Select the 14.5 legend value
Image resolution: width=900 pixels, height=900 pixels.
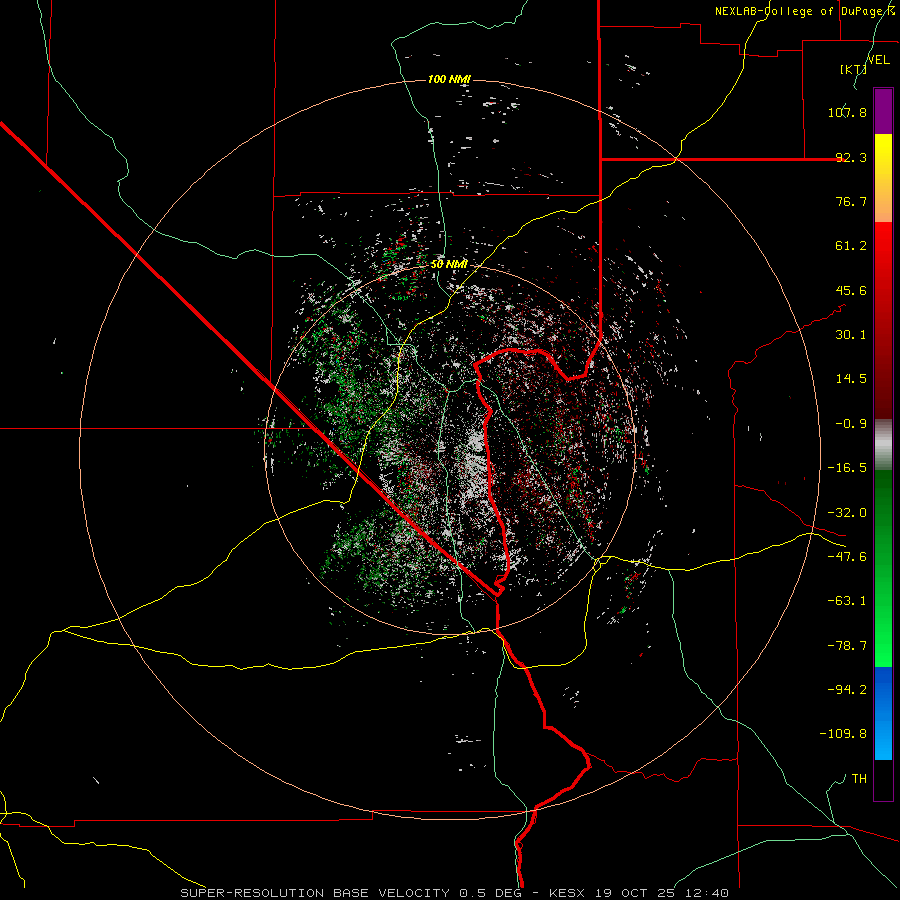(x=851, y=379)
